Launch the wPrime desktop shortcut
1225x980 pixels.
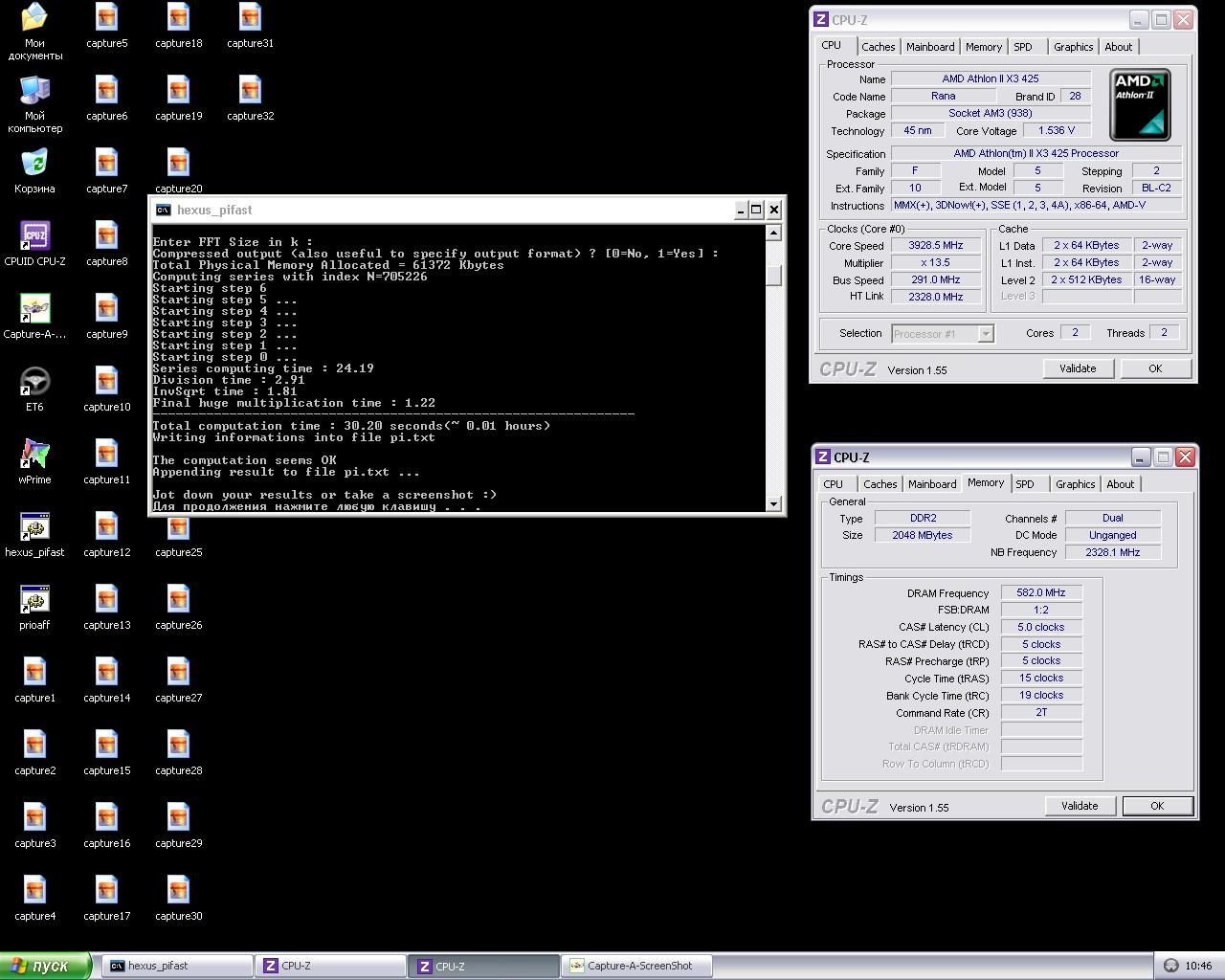pyautogui.click(x=34, y=461)
